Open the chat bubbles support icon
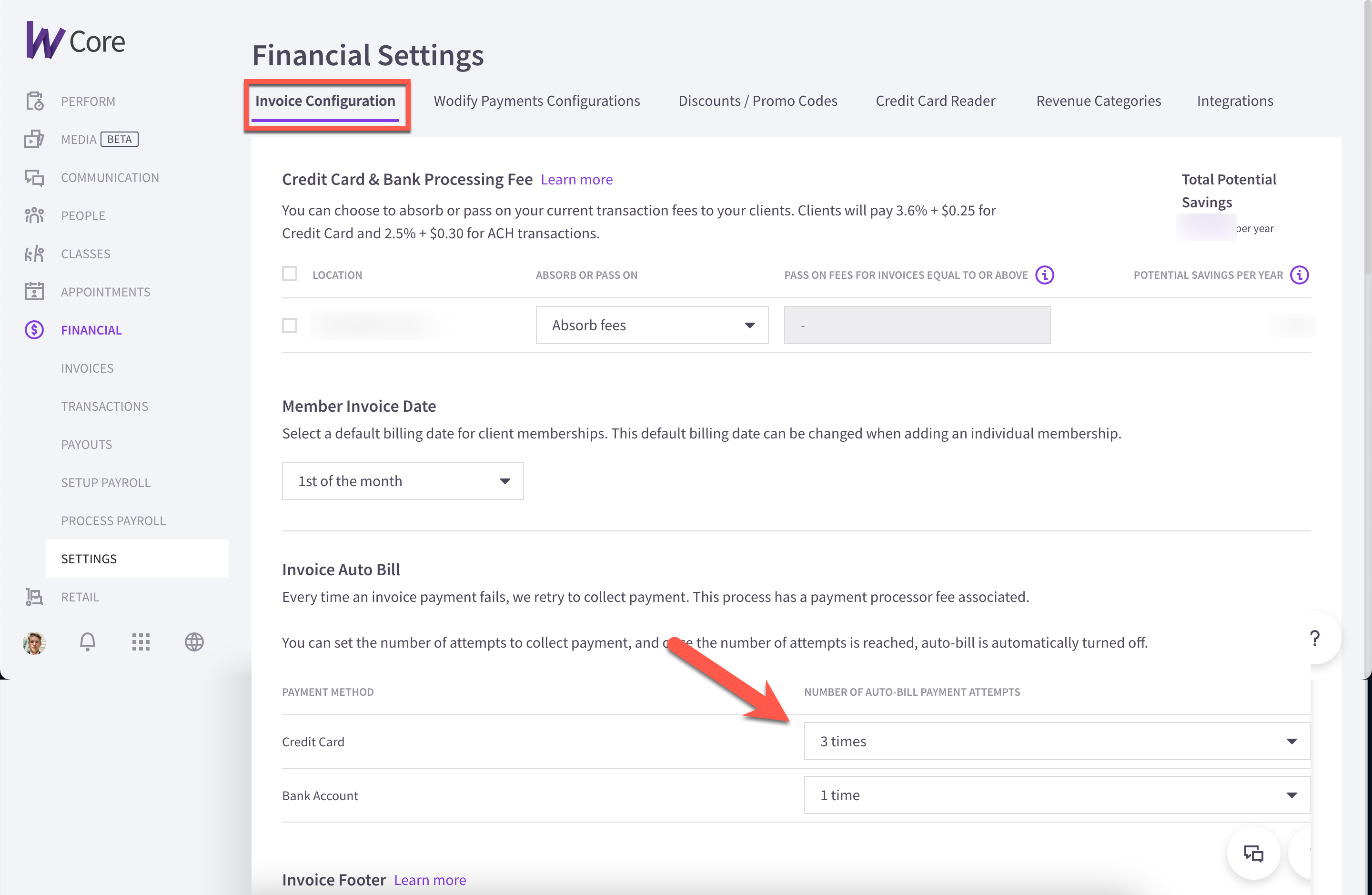This screenshot has width=1372, height=895. tap(1254, 853)
